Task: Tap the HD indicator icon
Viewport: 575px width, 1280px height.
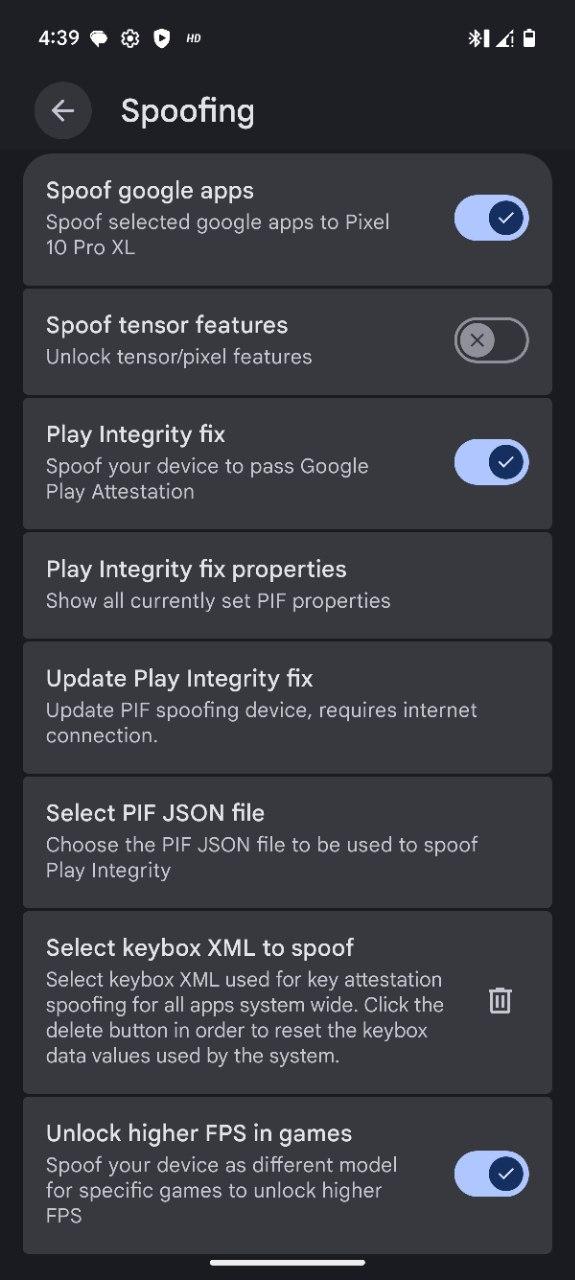Action: pos(194,39)
